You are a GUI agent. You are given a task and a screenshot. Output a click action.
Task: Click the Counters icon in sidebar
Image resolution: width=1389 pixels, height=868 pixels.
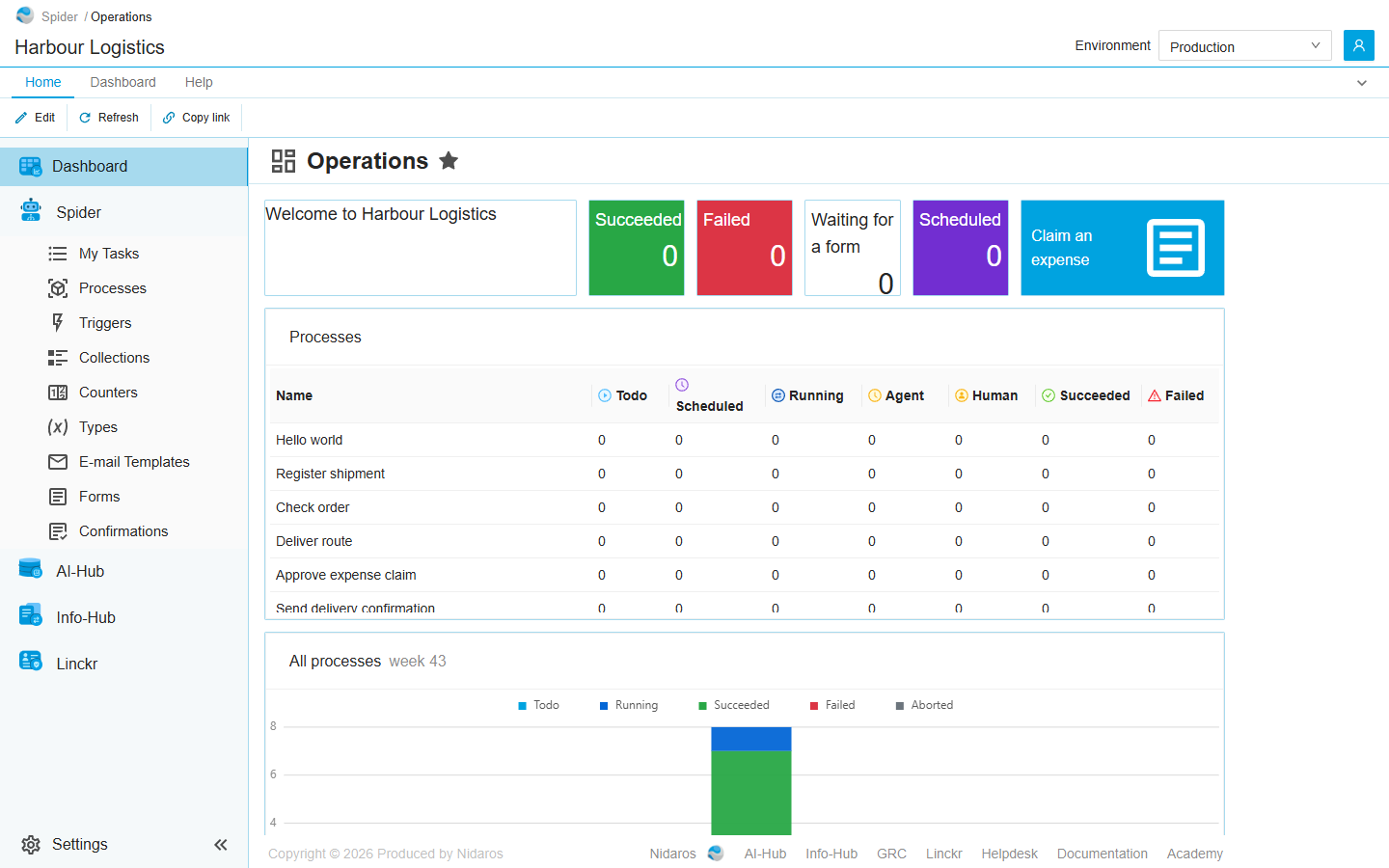point(58,393)
